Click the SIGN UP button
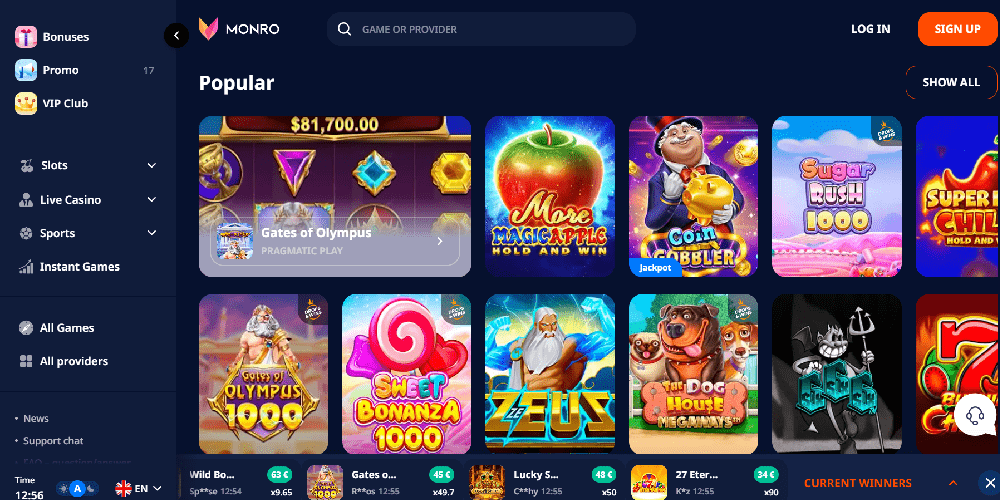Image resolution: width=1000 pixels, height=500 pixels. [x=957, y=29]
